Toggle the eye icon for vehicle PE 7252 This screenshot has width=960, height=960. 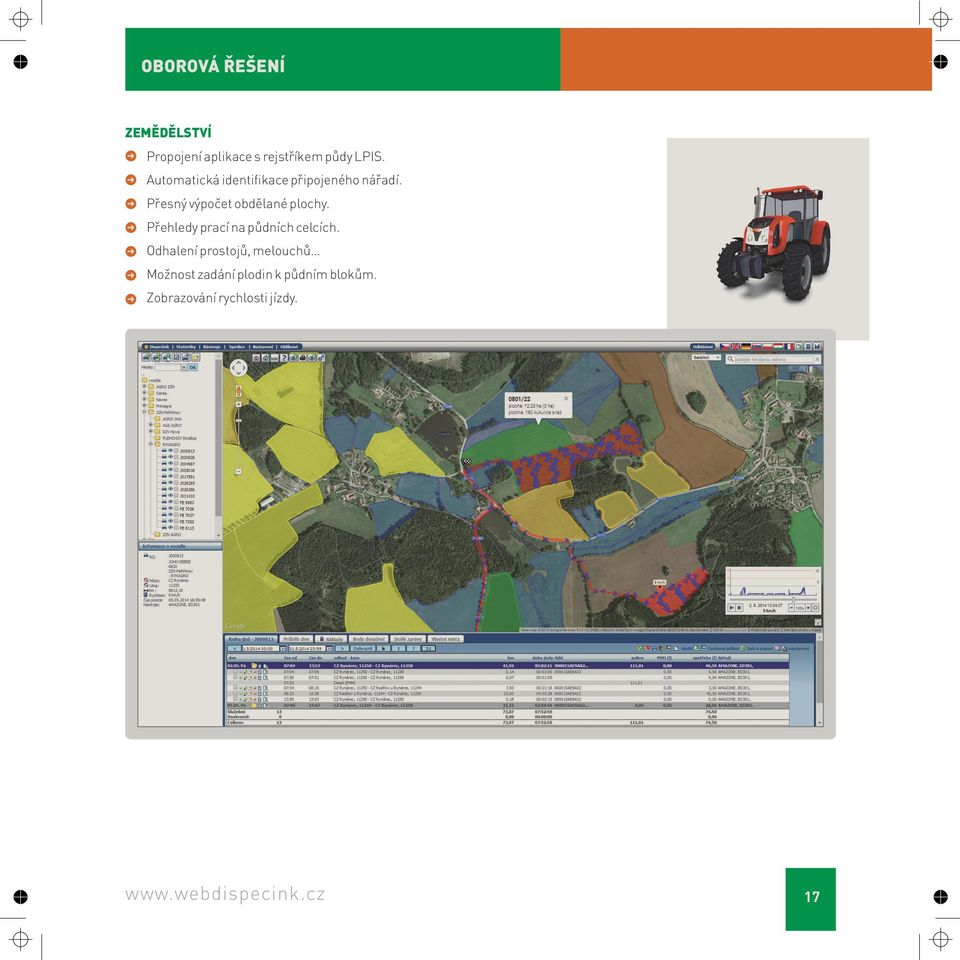pos(170,521)
